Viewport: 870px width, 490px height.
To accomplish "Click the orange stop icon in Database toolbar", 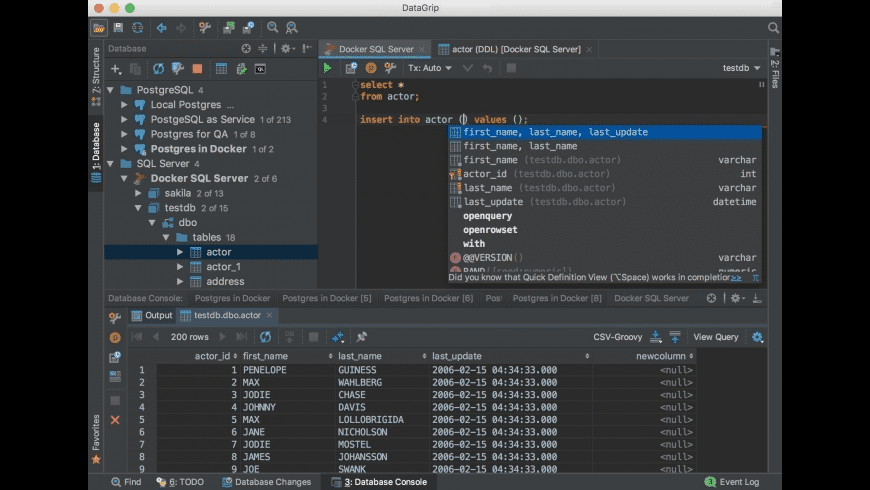I will click(x=197, y=69).
